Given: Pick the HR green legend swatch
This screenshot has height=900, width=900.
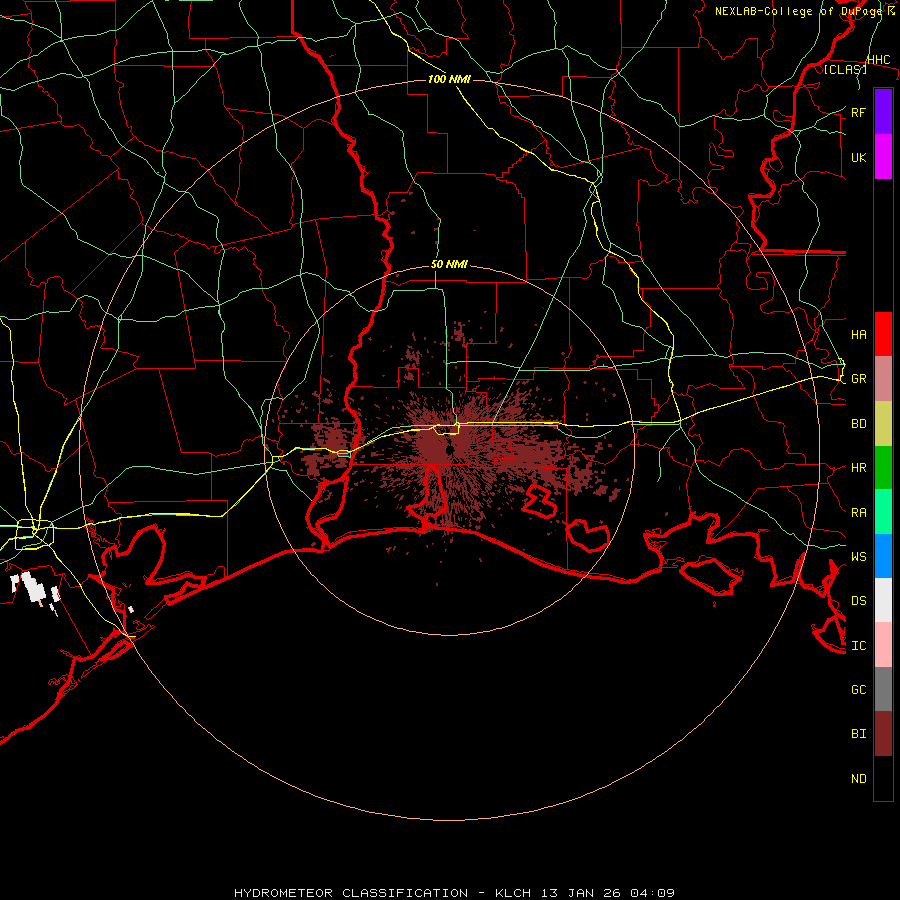Looking at the screenshot, I should [x=883, y=468].
